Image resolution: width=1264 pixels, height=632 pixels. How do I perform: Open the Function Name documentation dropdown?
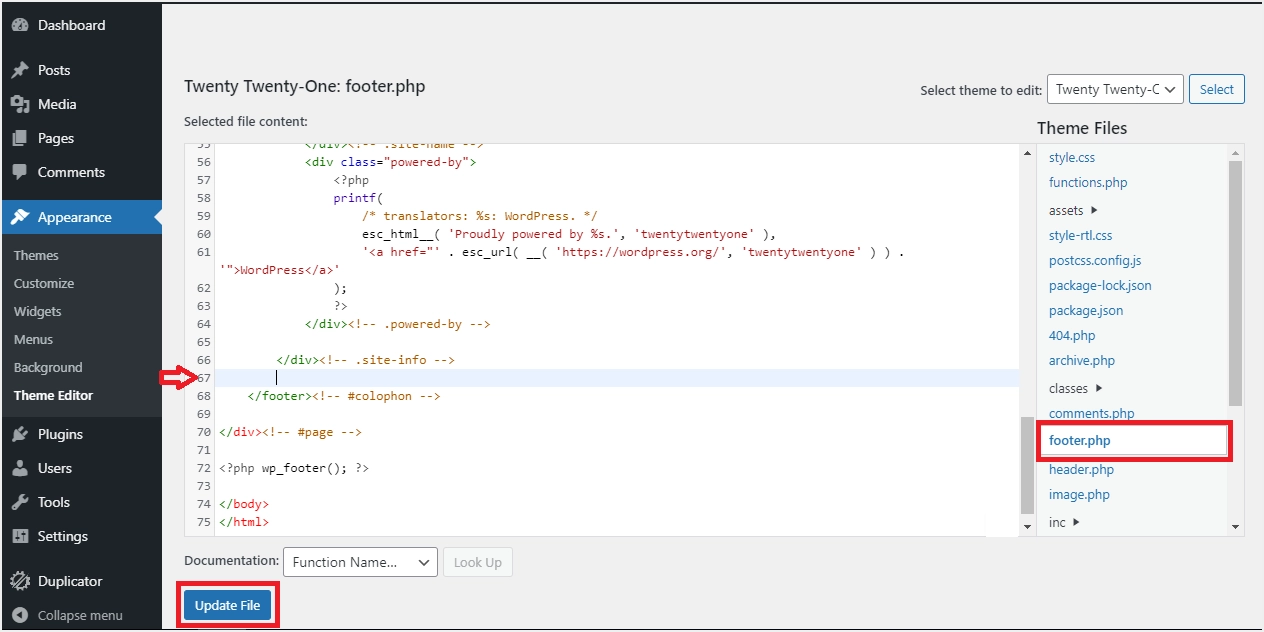pos(360,562)
